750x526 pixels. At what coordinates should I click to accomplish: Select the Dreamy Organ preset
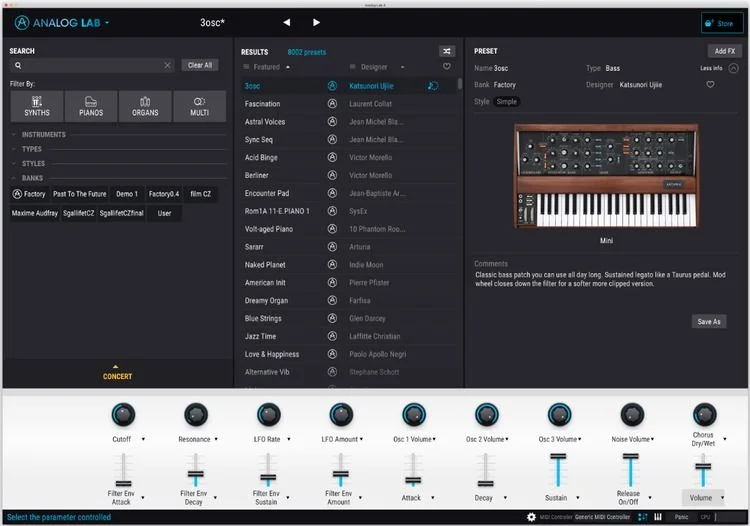(x=266, y=301)
